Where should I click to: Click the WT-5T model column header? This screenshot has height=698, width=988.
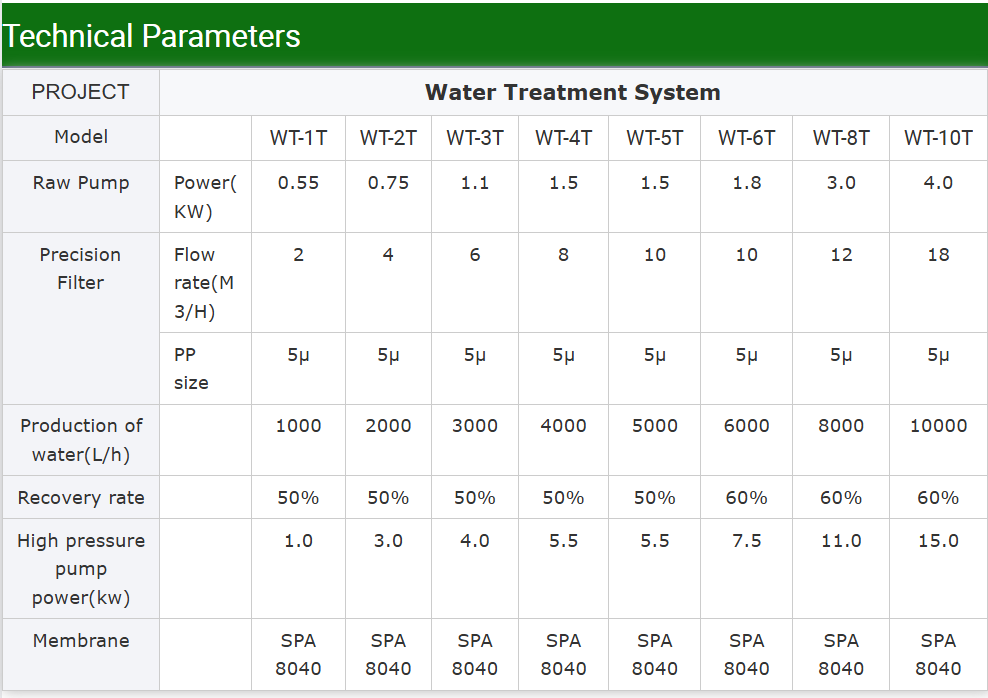(655, 138)
